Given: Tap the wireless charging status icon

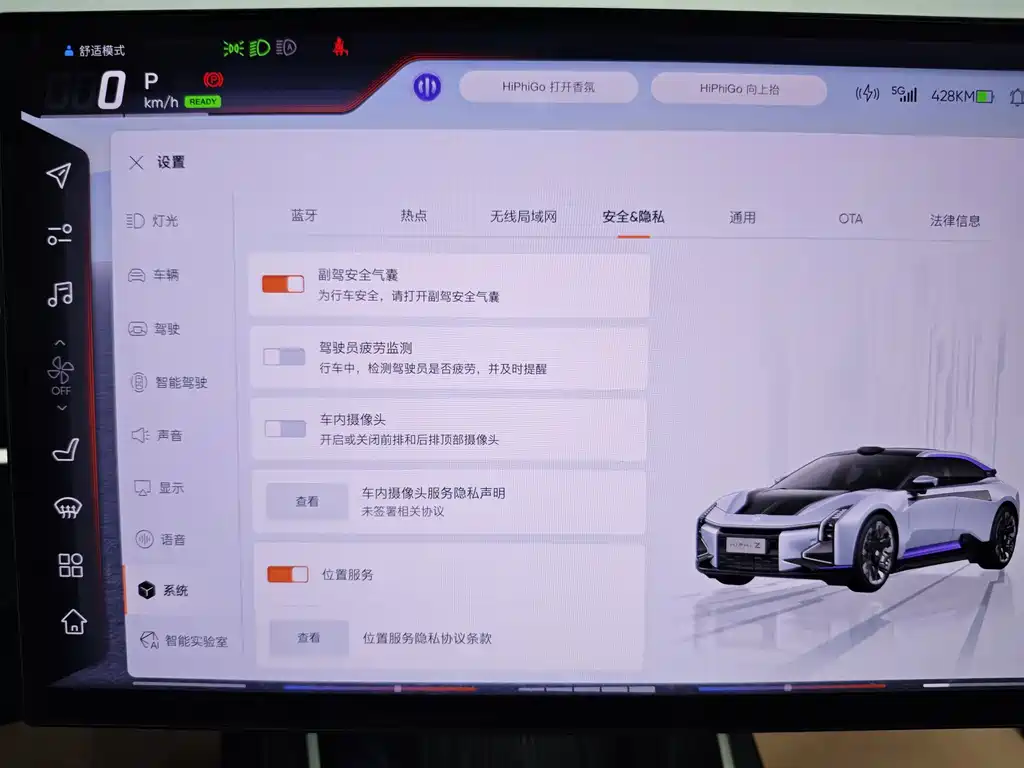Looking at the screenshot, I should coord(867,93).
